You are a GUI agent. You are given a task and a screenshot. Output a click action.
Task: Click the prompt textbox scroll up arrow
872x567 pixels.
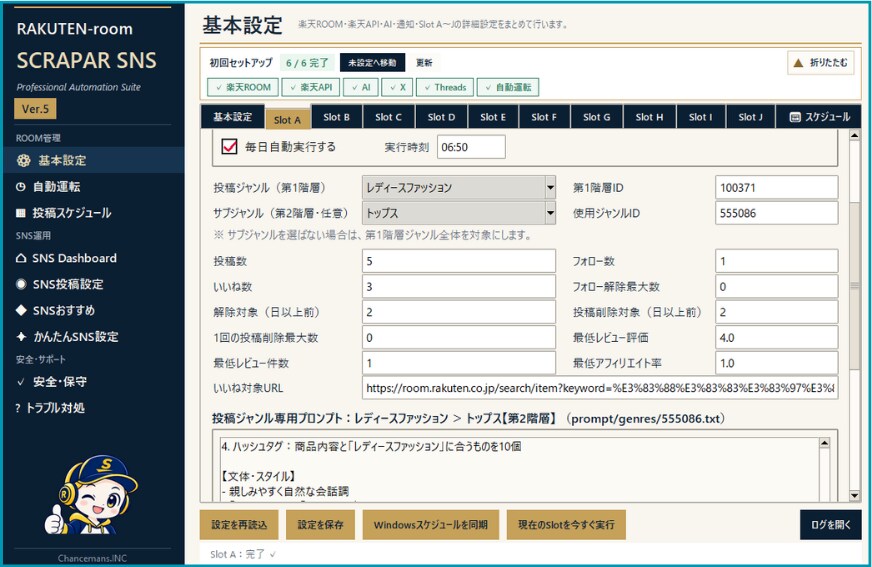pyautogui.click(x=825, y=443)
